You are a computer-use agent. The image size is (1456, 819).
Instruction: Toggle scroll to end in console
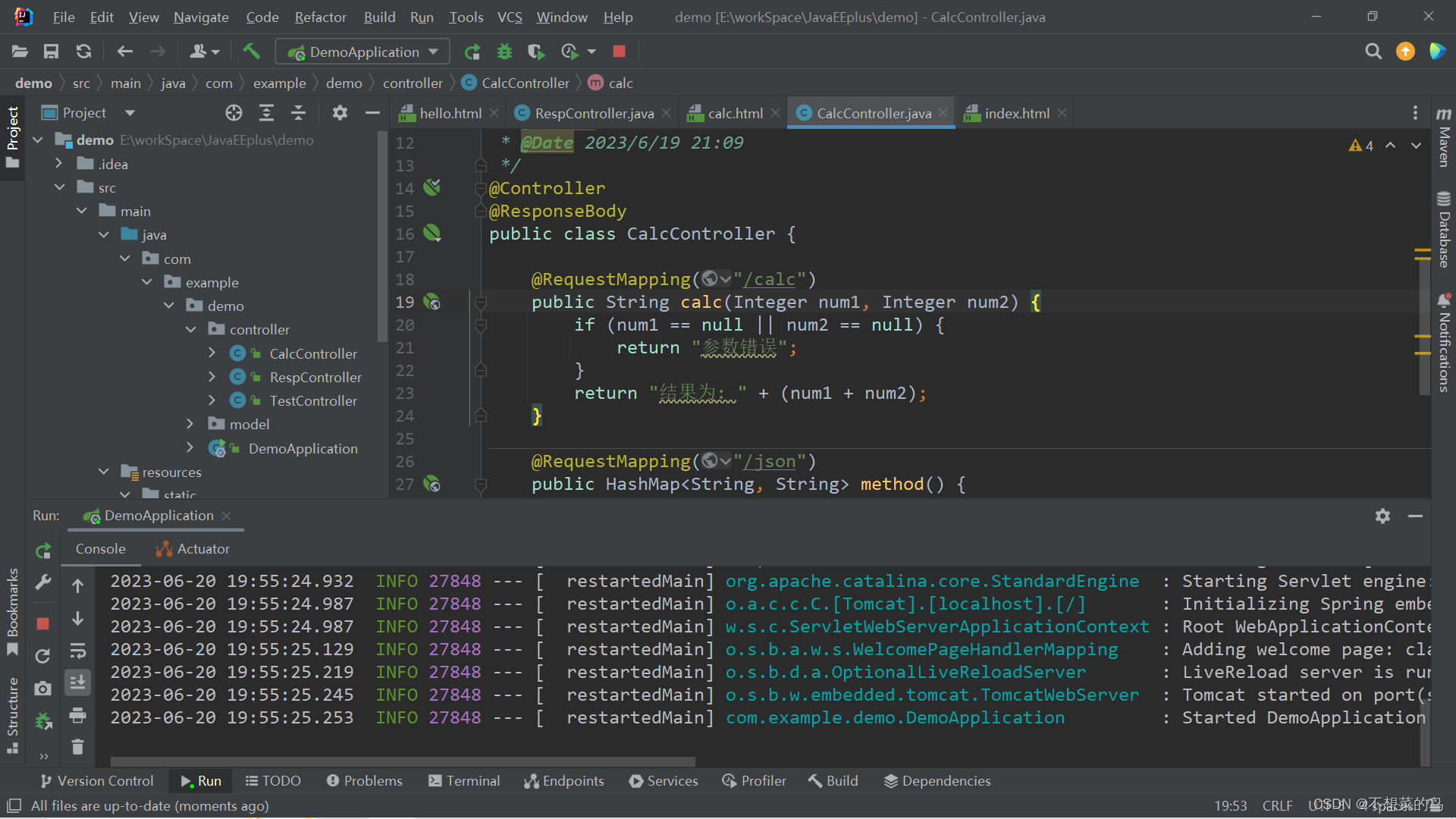click(77, 682)
